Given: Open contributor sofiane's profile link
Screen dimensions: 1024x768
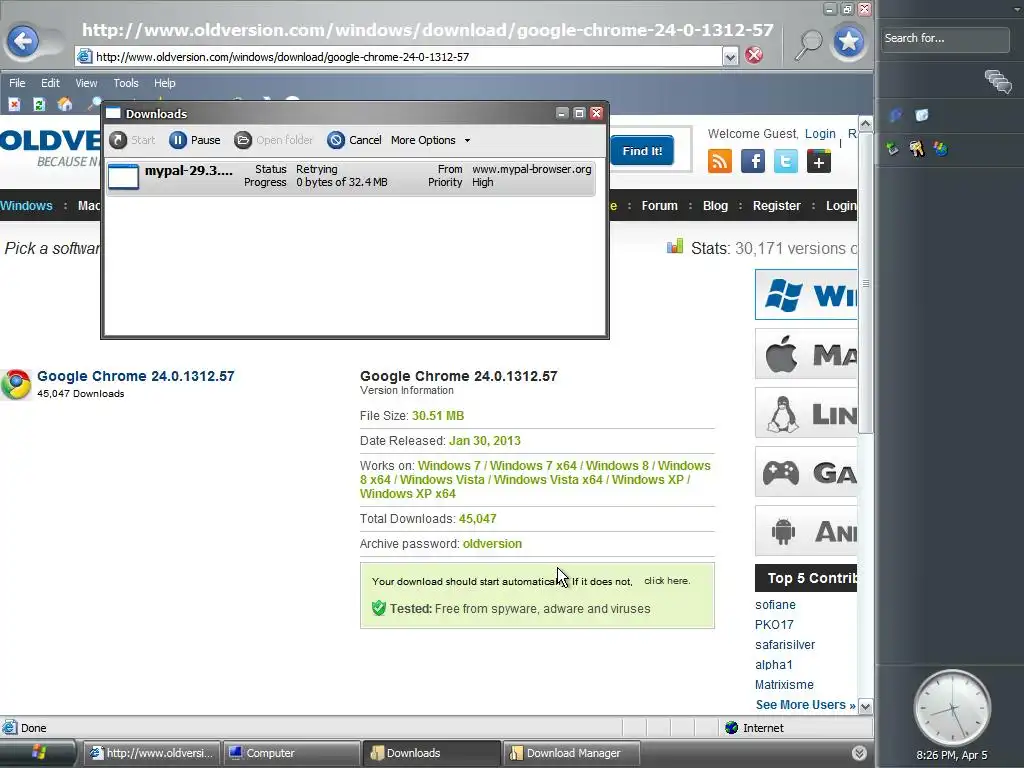Looking at the screenshot, I should pos(775,605).
